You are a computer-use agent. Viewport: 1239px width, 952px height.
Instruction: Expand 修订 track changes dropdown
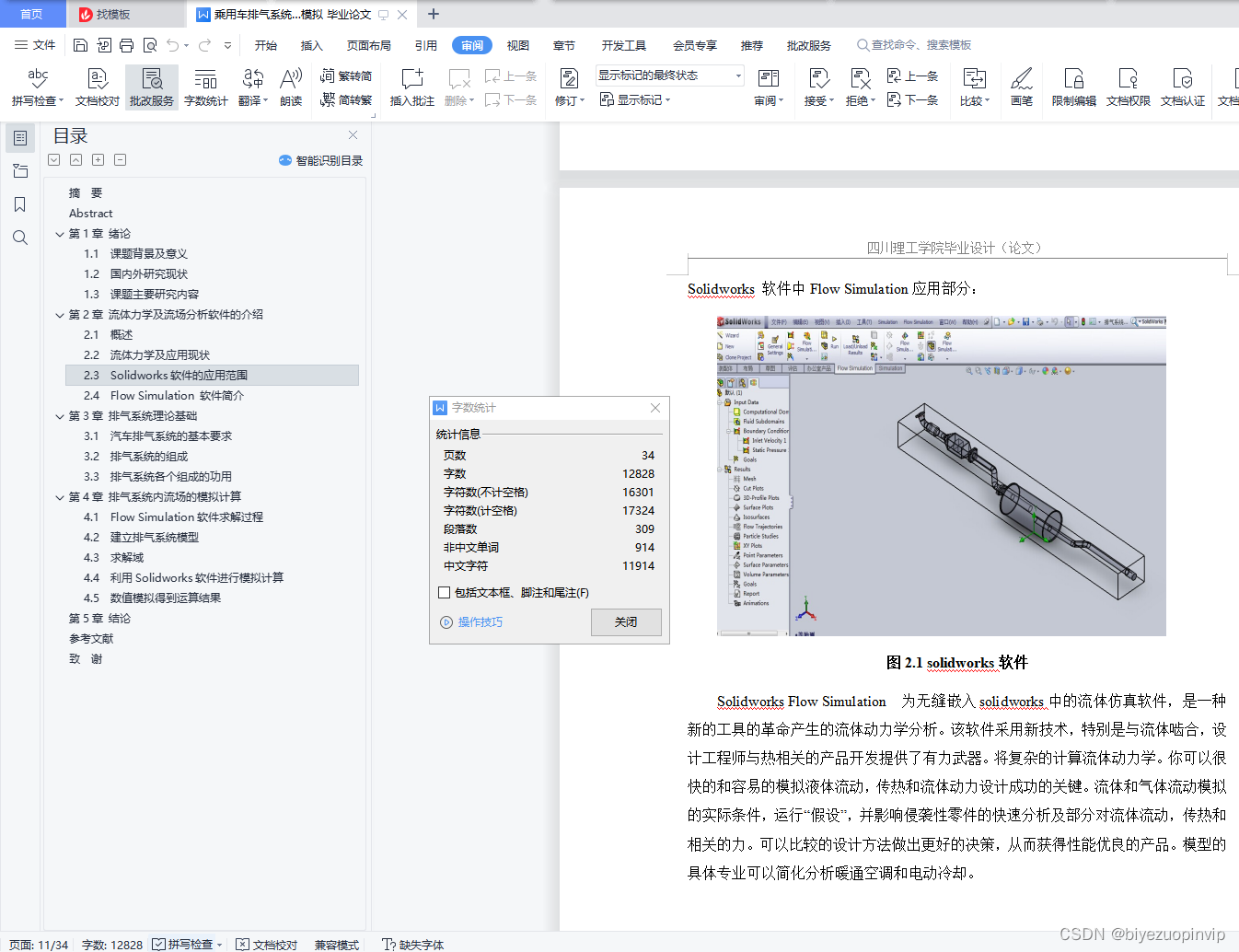click(x=582, y=101)
